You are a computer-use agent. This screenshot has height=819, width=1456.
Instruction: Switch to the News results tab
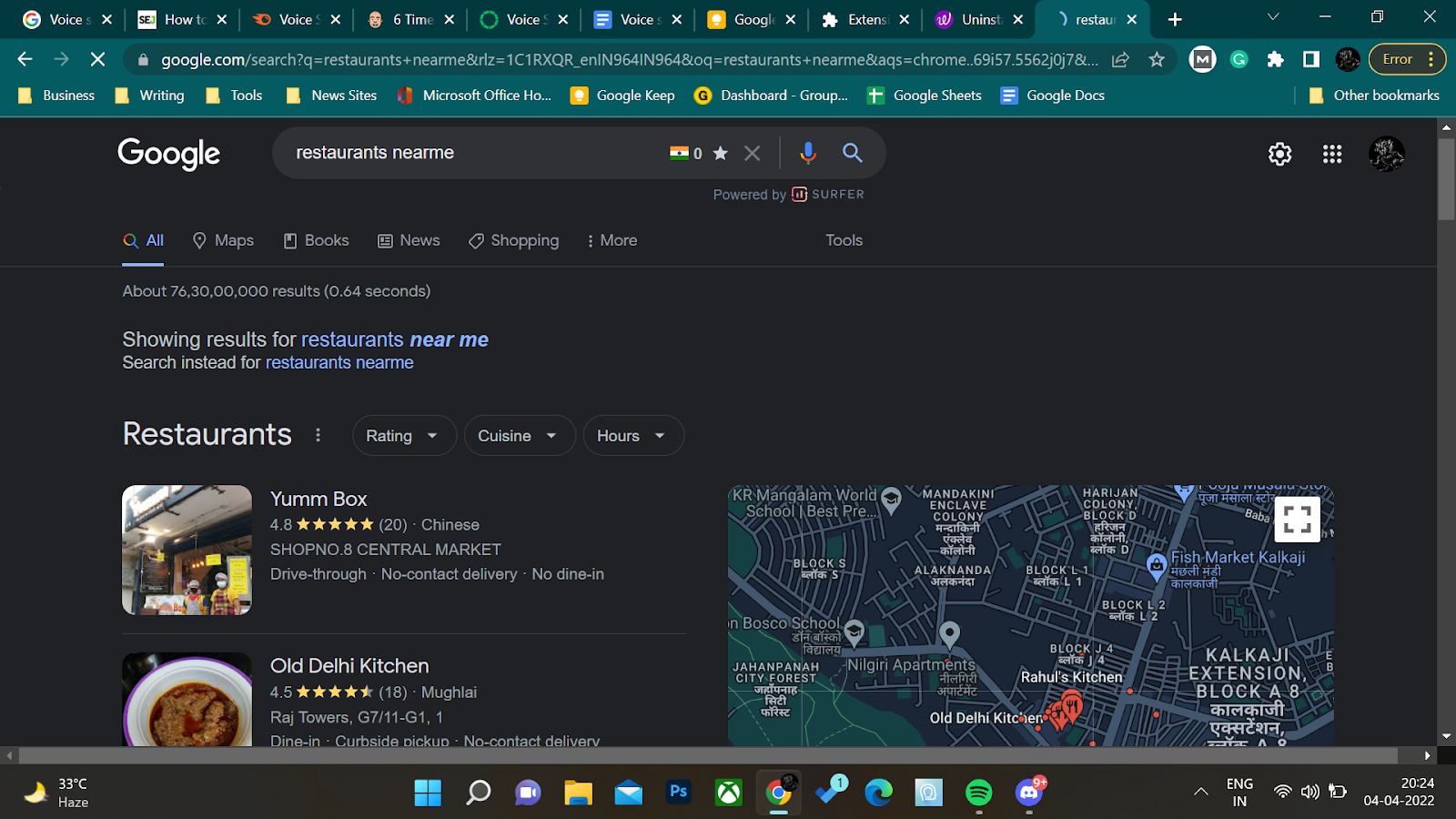click(409, 240)
